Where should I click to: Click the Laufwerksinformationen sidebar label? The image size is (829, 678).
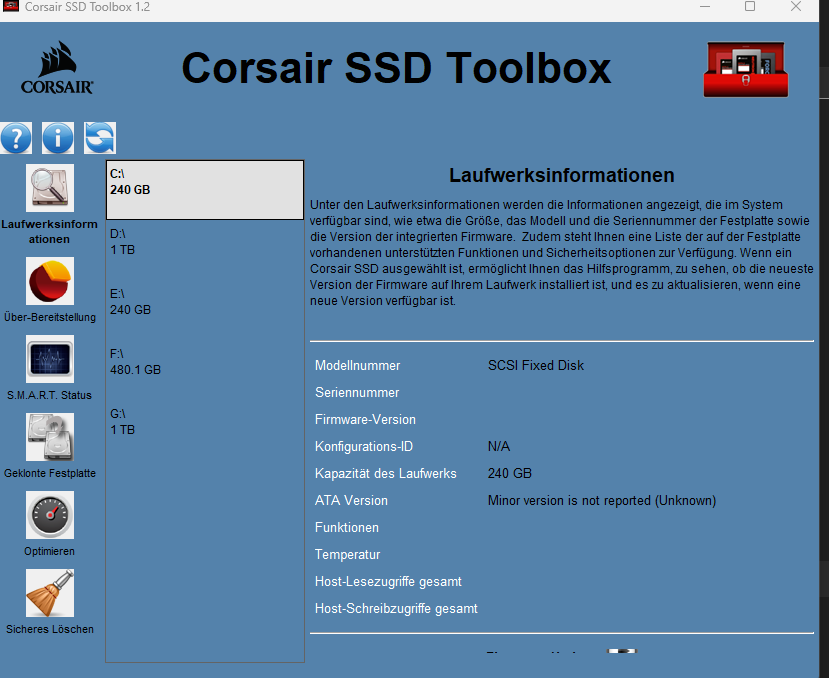coord(49,232)
